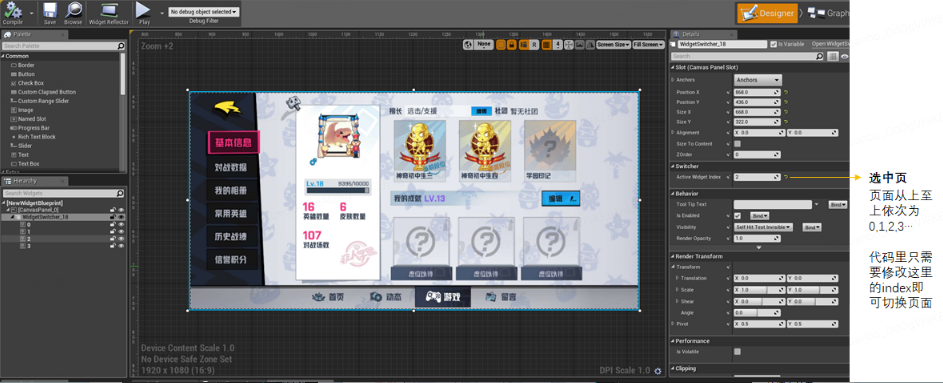This screenshot has height=383, width=943.
Task: Toggle visibility eye for child 1
Action: click(x=121, y=231)
